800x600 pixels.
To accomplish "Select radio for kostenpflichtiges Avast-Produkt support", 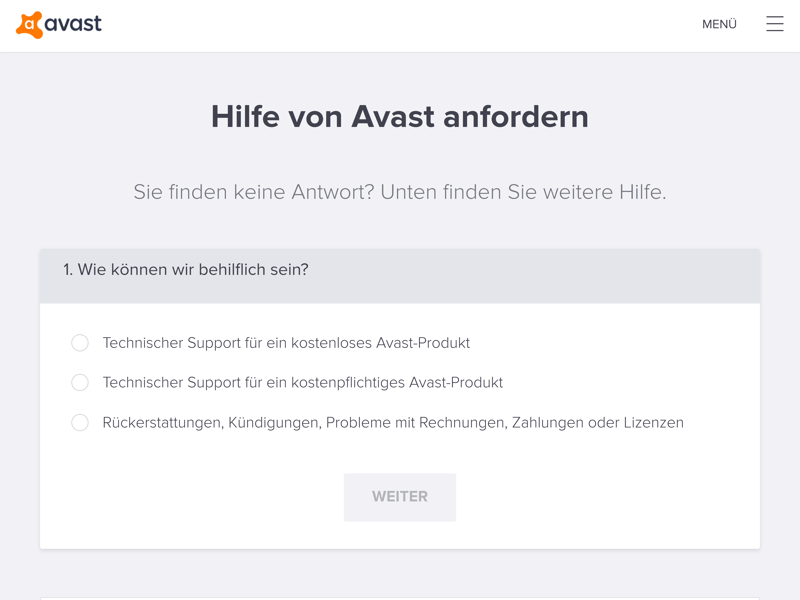I will (80, 383).
